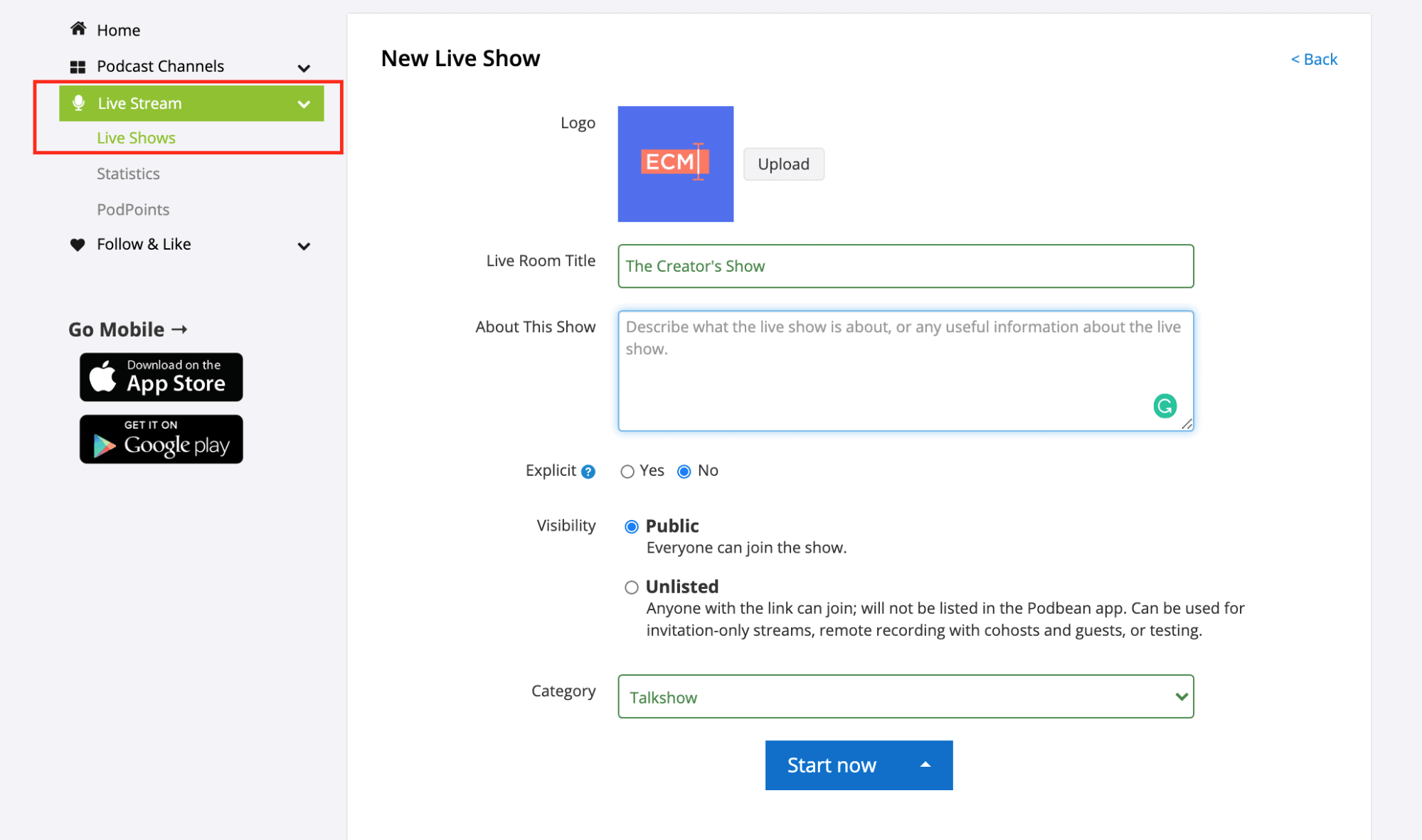Viewport: 1422px width, 840px height.
Task: Click the Upload button for the logo
Action: (783, 164)
